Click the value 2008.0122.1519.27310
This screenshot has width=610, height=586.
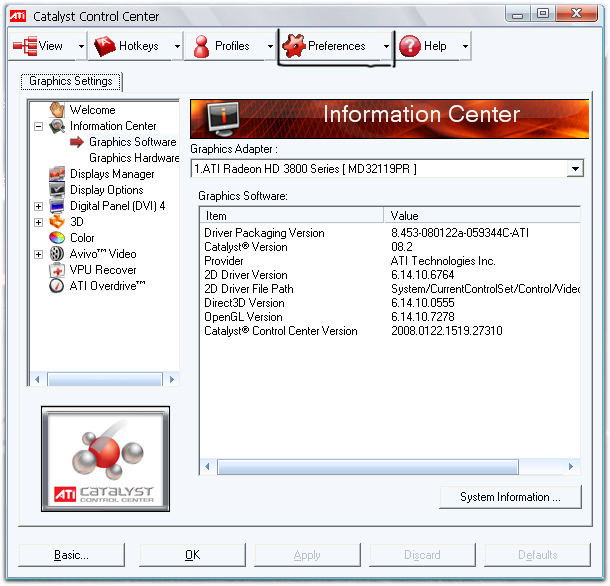447,331
